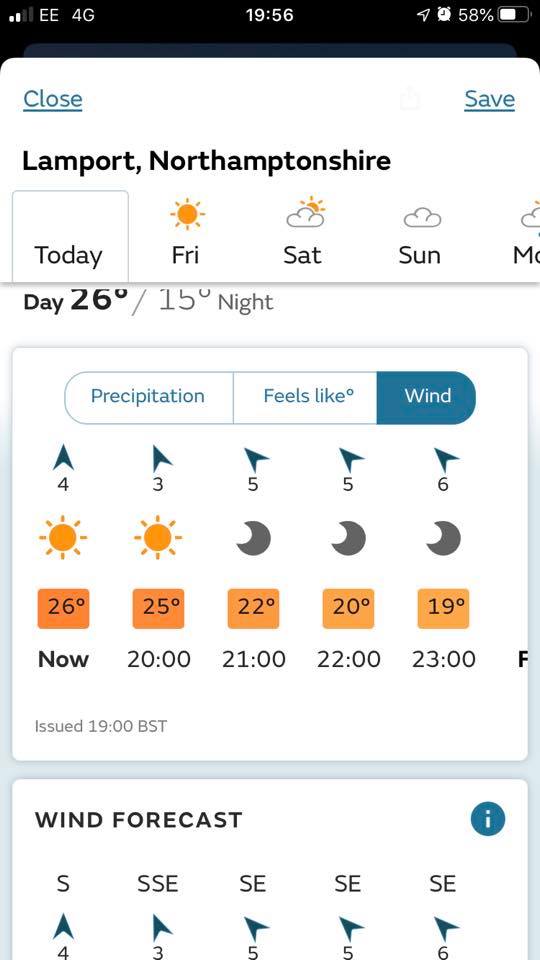Viewport: 540px width, 960px height.
Task: Select the 22:00 hourly column label
Action: (x=348, y=659)
